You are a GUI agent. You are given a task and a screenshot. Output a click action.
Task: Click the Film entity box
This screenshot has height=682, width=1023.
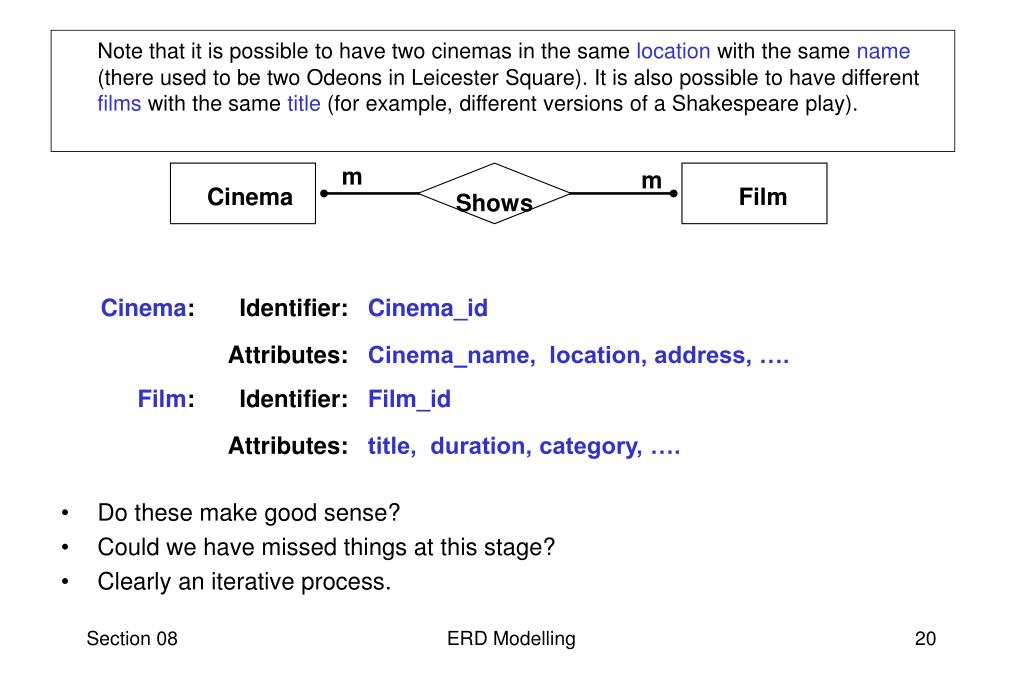(x=754, y=193)
